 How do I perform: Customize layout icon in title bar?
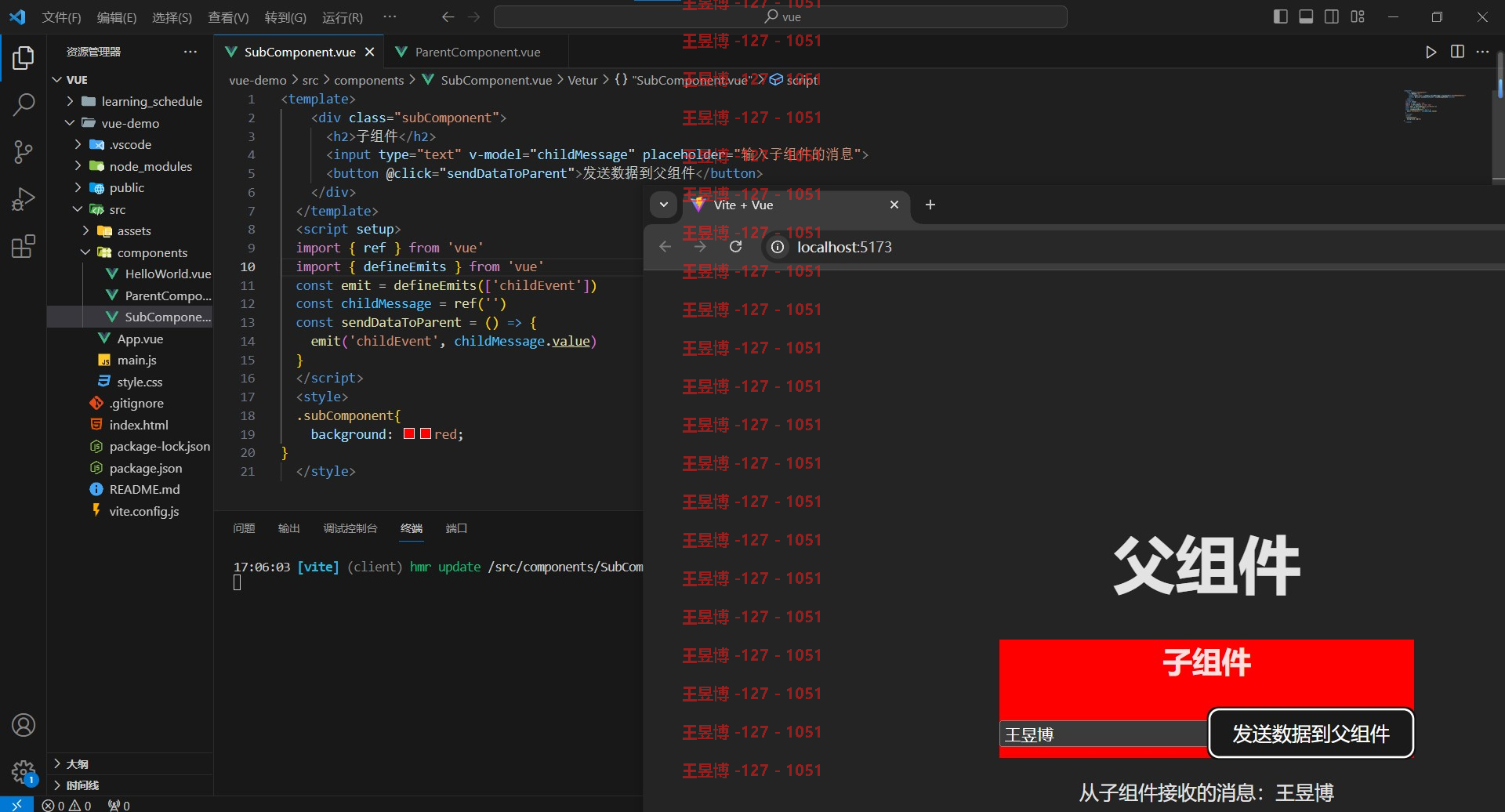pyautogui.click(x=1358, y=17)
